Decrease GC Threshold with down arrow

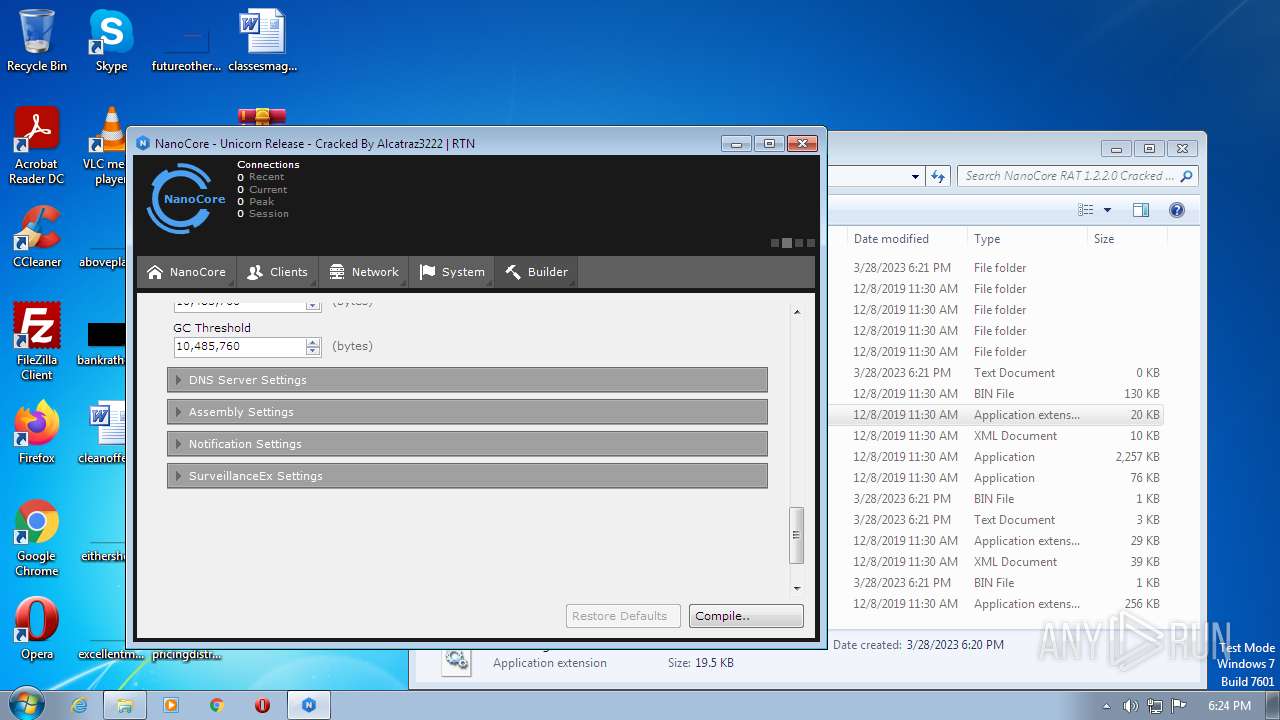(x=313, y=352)
